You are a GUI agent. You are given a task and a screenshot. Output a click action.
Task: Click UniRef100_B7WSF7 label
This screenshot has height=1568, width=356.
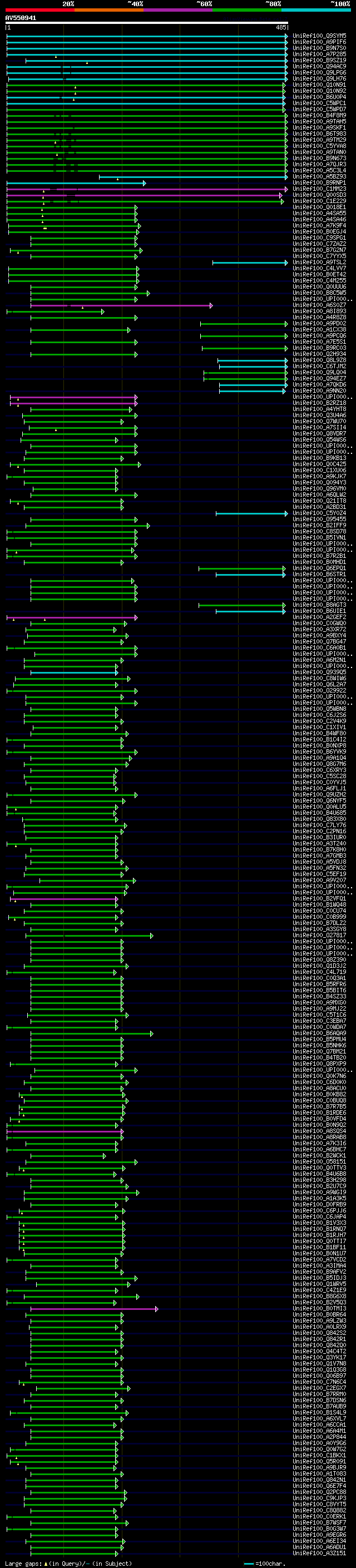tap(319, 1522)
